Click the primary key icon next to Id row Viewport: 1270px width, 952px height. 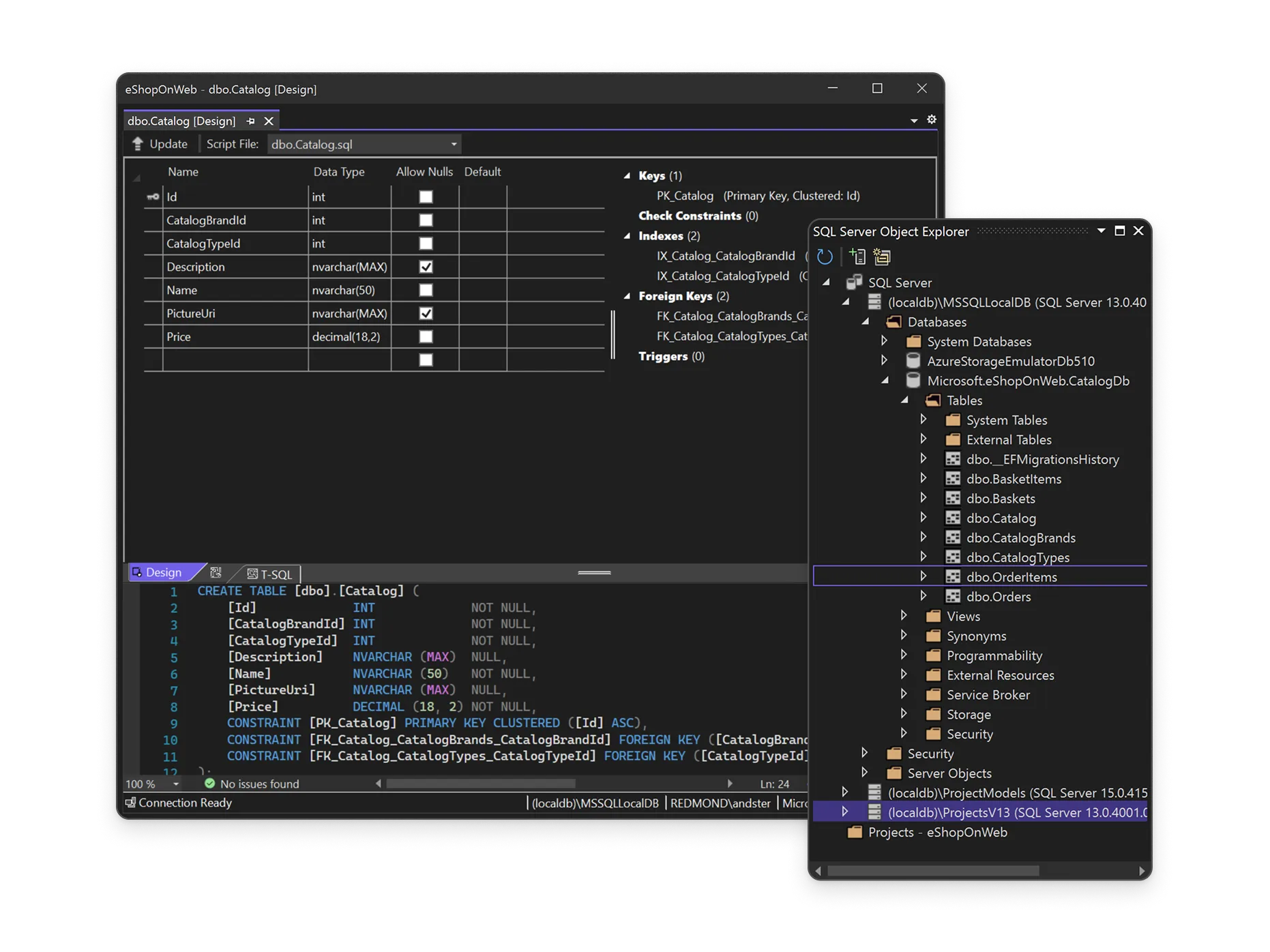point(151,196)
